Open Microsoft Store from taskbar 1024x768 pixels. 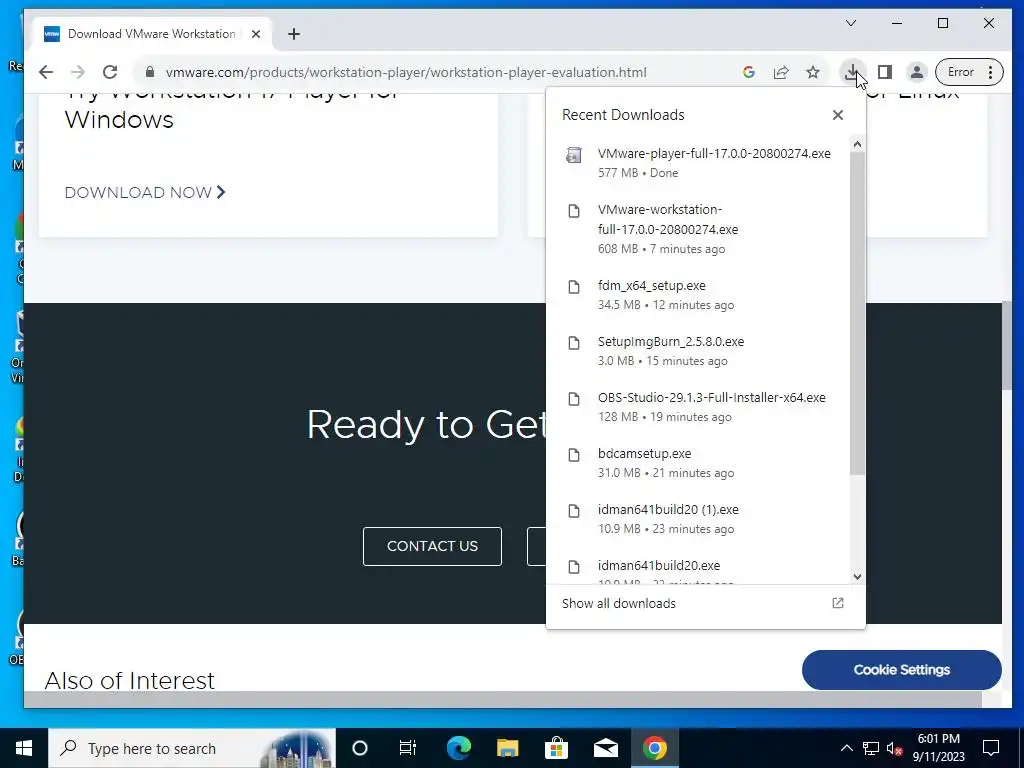click(x=556, y=748)
